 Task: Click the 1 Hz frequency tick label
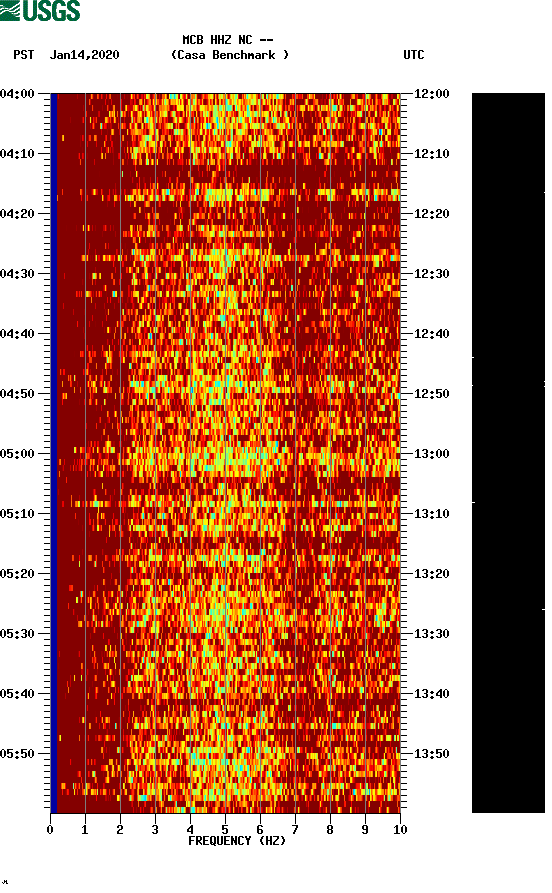pyautogui.click(x=85, y=830)
